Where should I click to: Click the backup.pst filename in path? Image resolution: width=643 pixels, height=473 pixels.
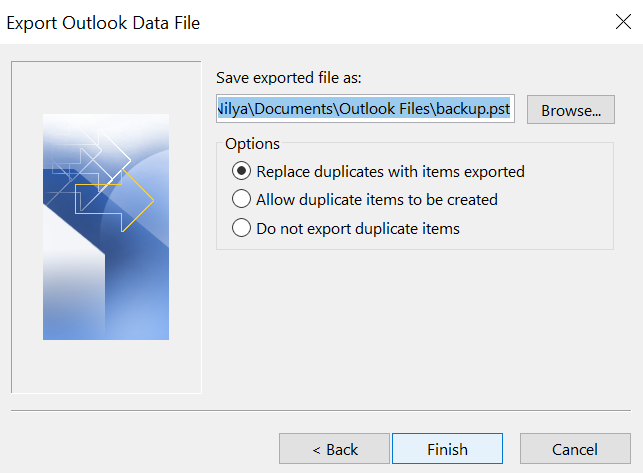coord(473,109)
